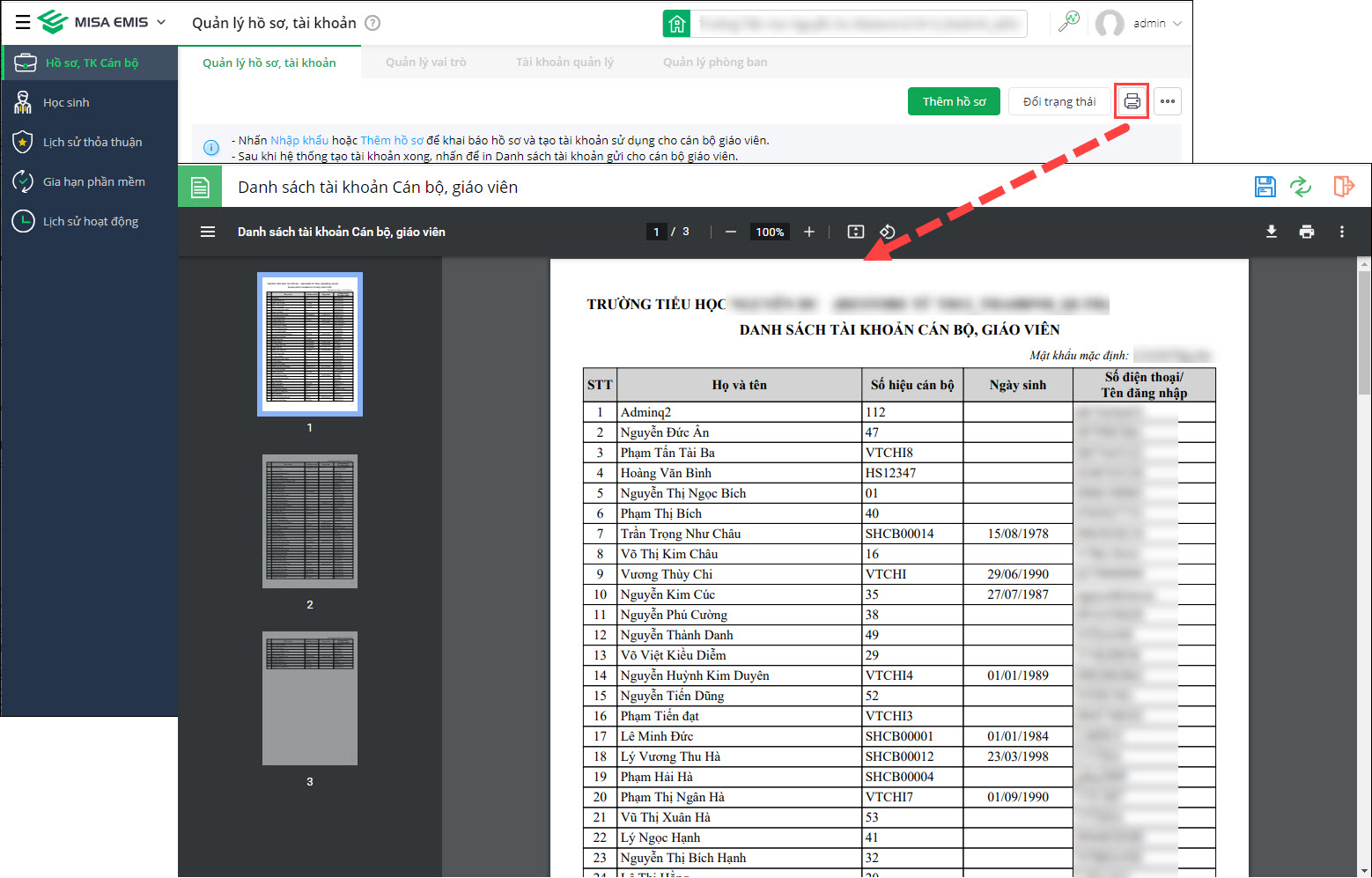Click the "Ngày sinh" column header
This screenshot has height=878, width=1372.
(1018, 385)
